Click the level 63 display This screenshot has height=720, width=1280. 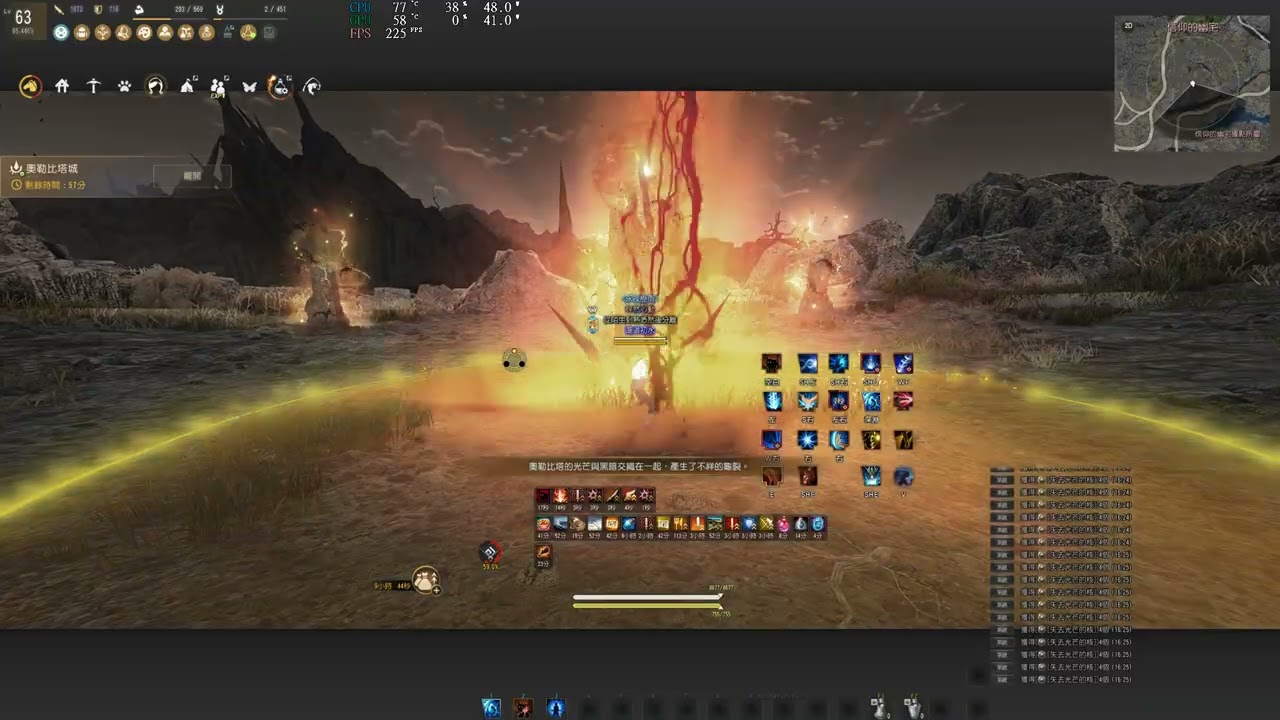pyautogui.click(x=24, y=19)
